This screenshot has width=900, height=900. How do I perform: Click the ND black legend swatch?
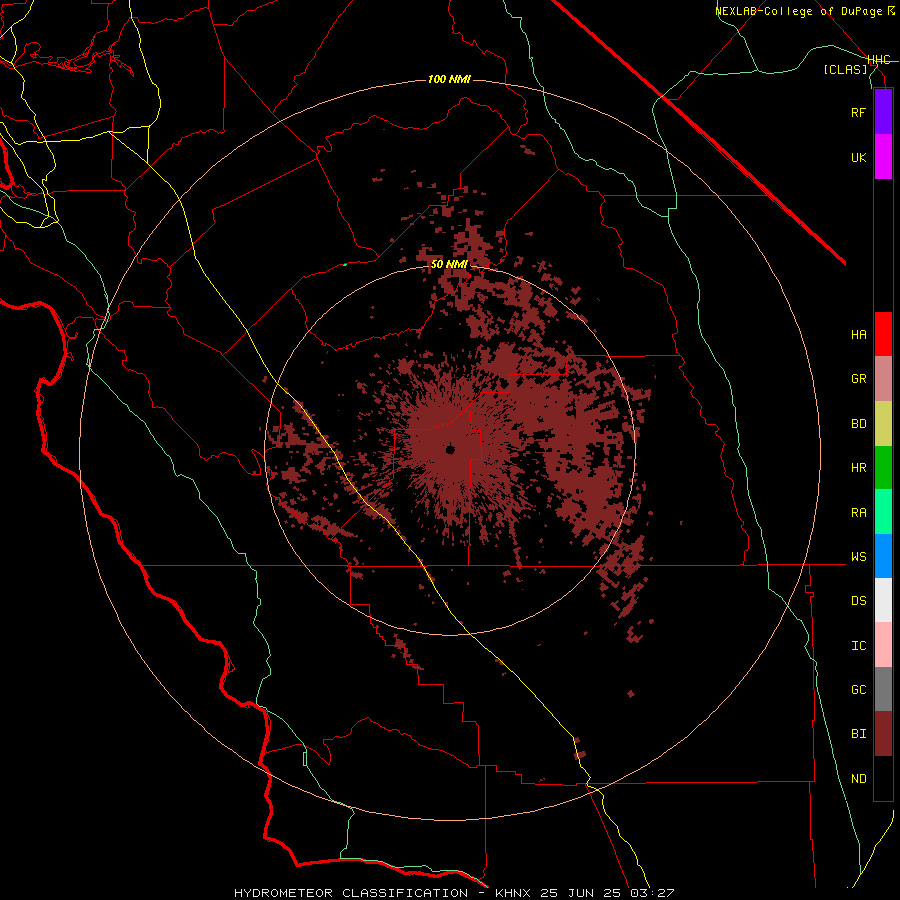(x=883, y=778)
